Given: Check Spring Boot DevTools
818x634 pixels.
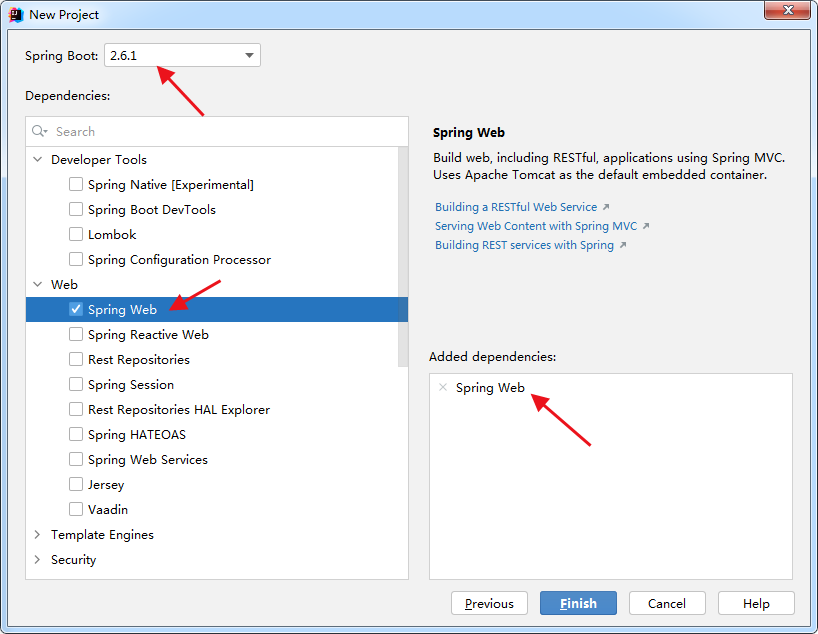Looking at the screenshot, I should [76, 209].
